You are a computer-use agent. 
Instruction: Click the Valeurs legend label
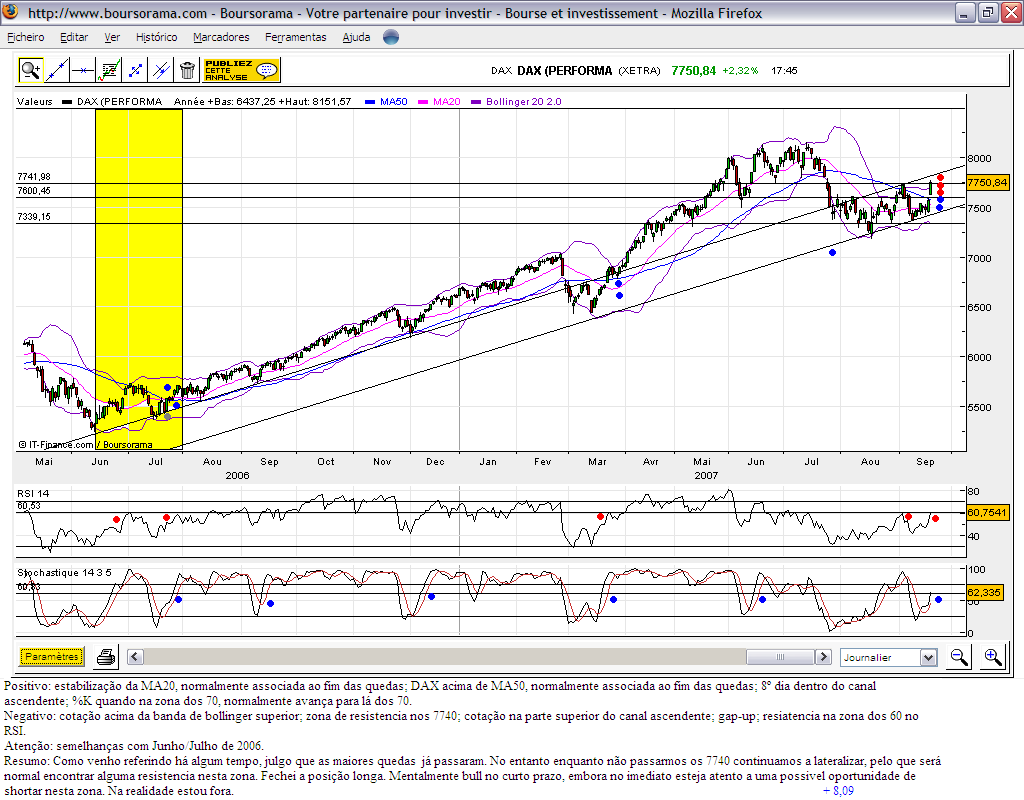[x=35, y=101]
